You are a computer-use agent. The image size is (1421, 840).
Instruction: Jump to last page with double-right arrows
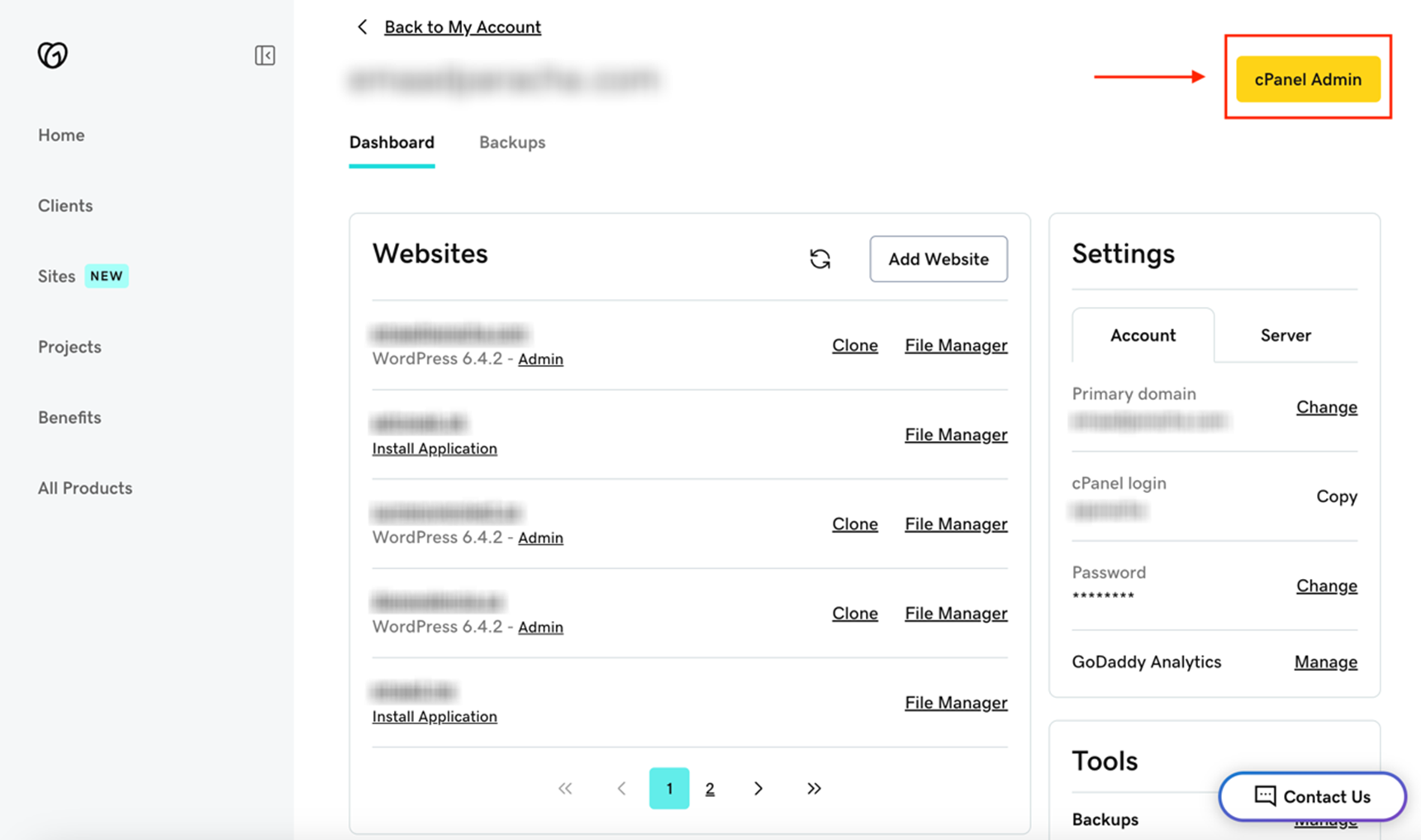pyautogui.click(x=814, y=789)
